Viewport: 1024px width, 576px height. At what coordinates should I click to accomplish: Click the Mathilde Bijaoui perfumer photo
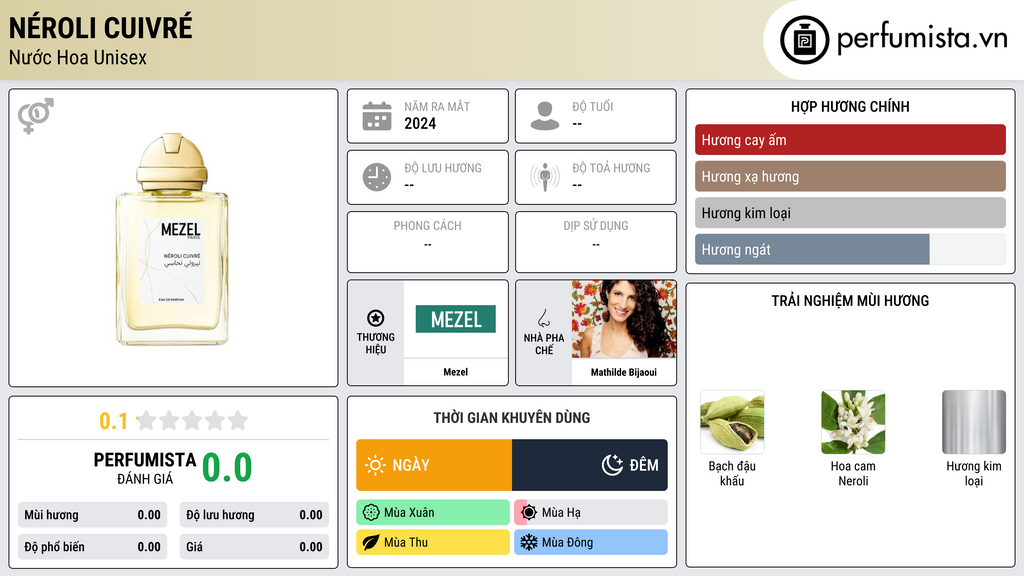tap(624, 319)
